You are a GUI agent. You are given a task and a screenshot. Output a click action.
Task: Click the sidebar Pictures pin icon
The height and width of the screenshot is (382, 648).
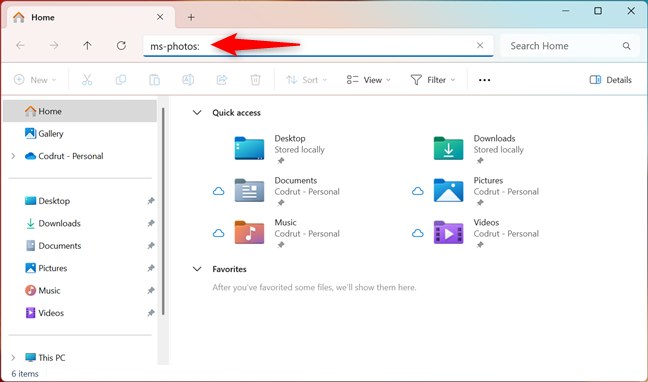click(x=151, y=268)
